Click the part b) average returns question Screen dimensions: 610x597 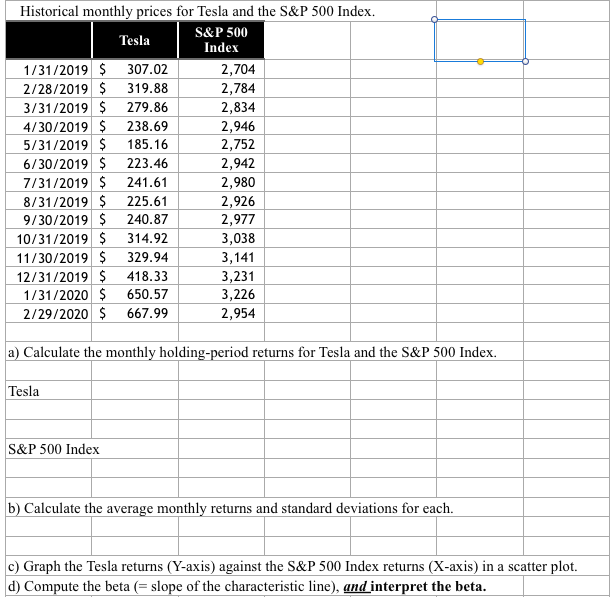tap(231, 508)
